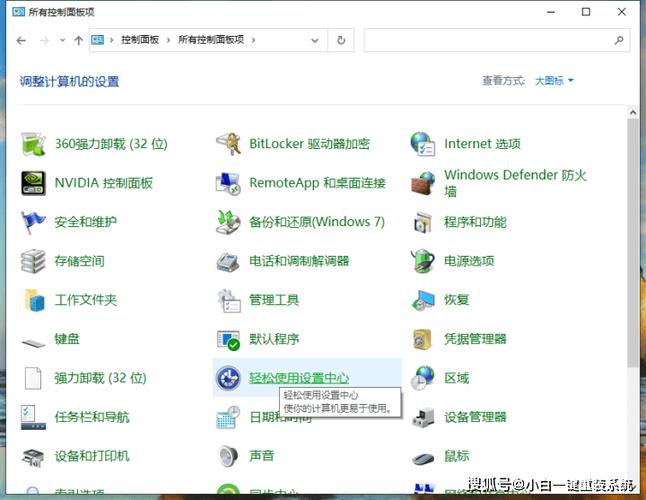646x500 pixels.
Task: Open the NVIDIA 控制面板 icon
Action: (33, 183)
